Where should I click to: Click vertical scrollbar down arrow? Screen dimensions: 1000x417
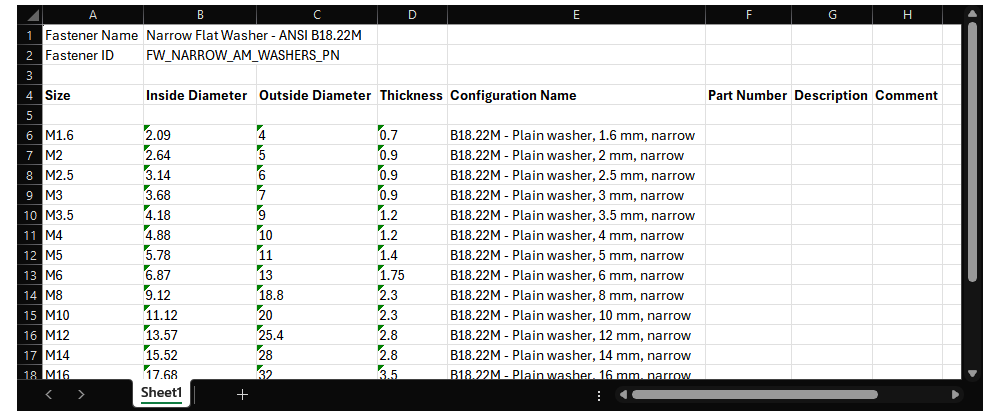pyautogui.click(x=972, y=374)
